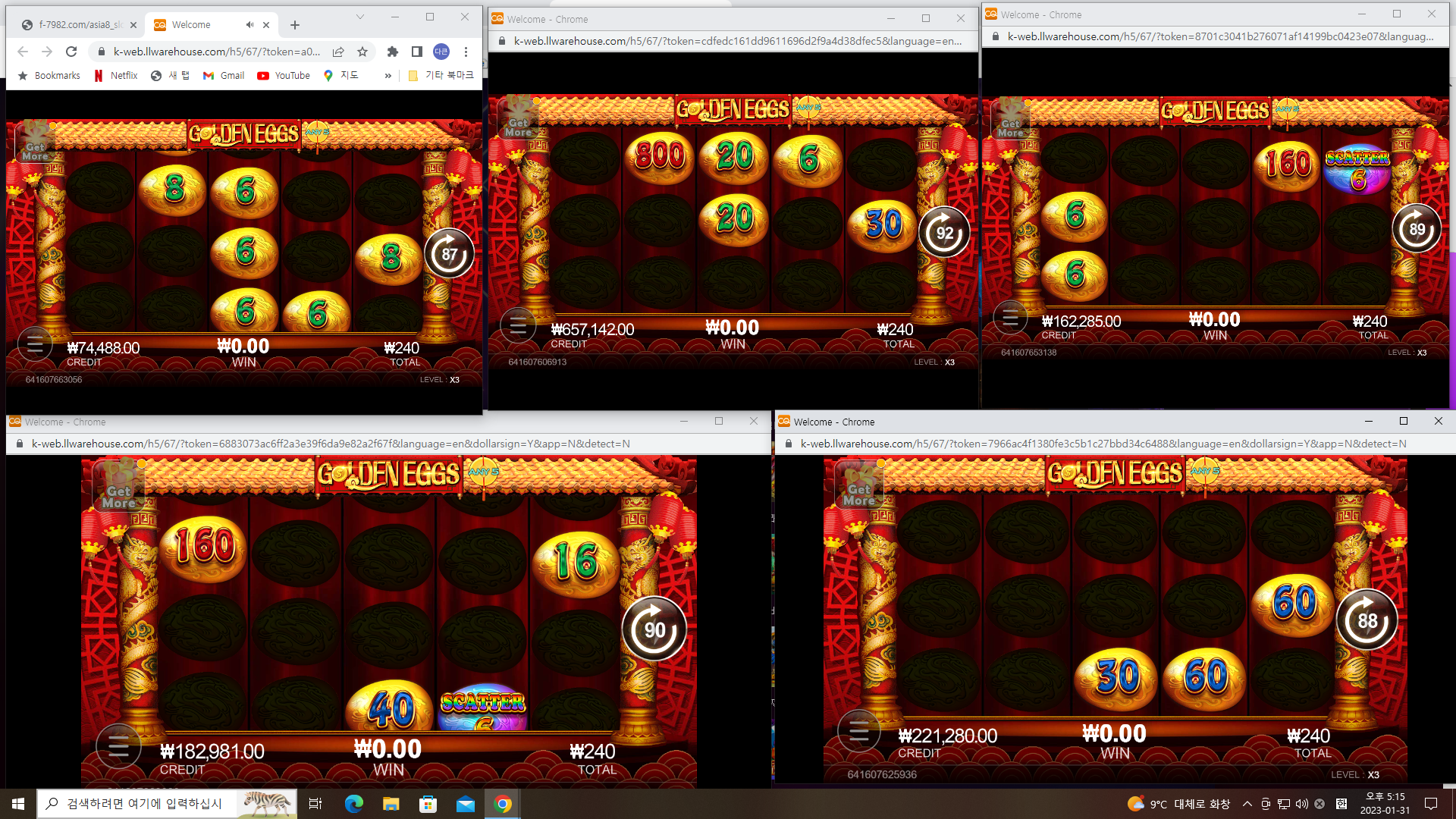1456x819 pixels.
Task: Open the 지도 maps bookmark
Action: pyautogui.click(x=341, y=76)
